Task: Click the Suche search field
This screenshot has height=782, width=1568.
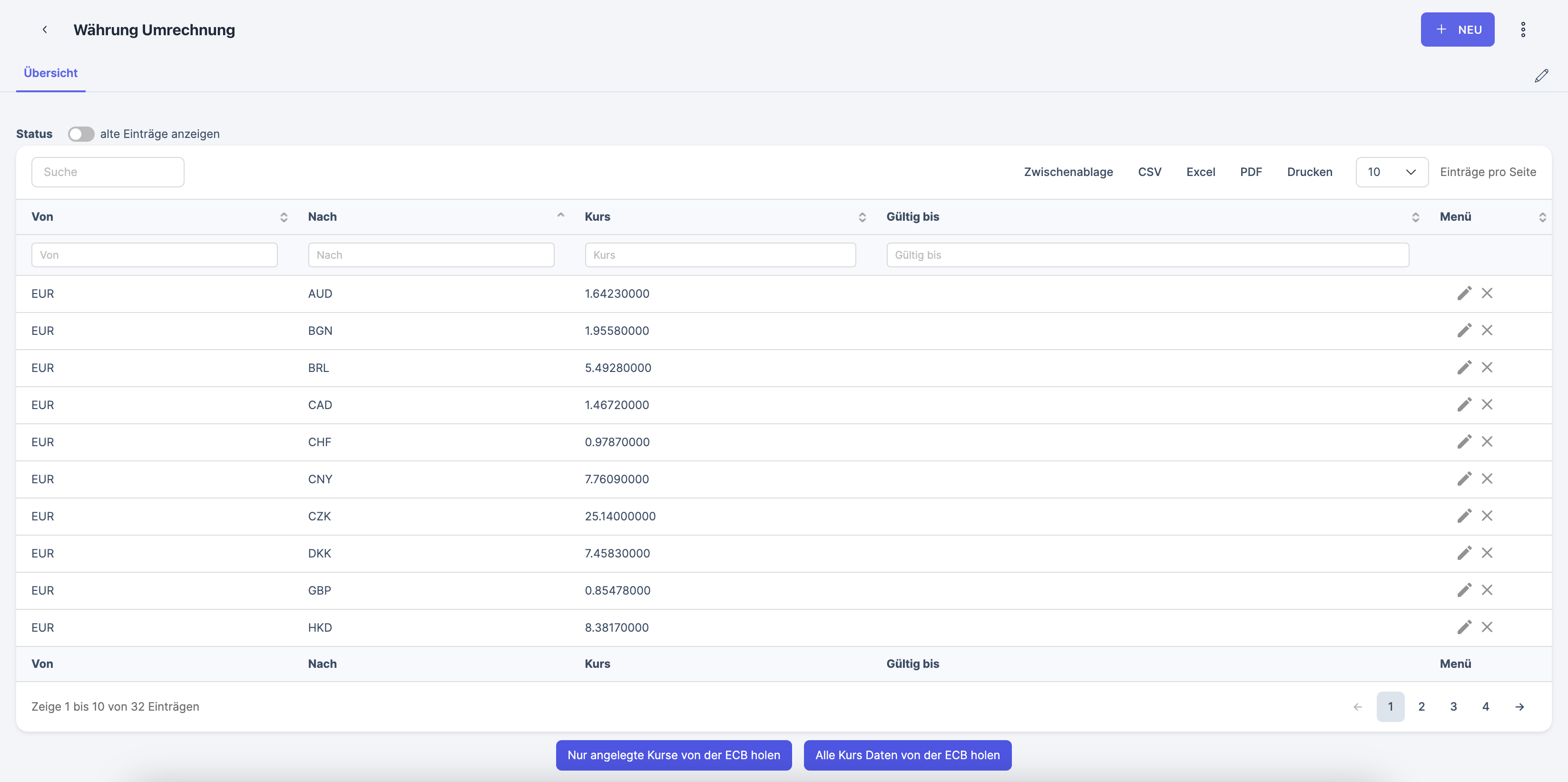Action: pos(108,172)
